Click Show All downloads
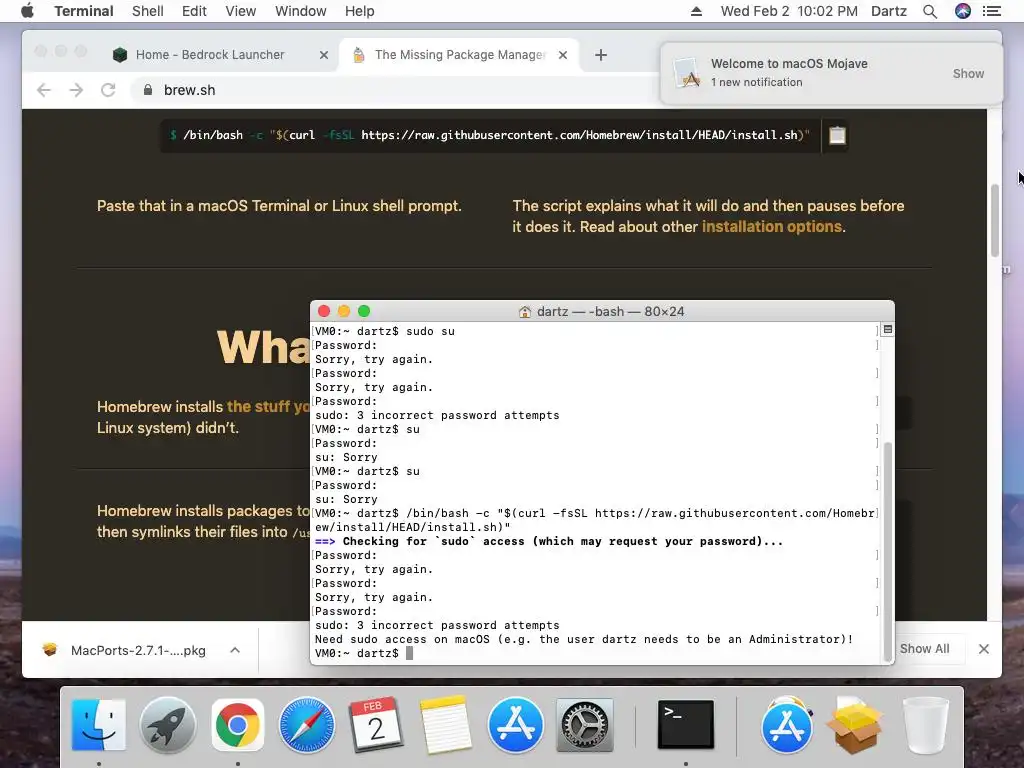This screenshot has height=768, width=1024. (924, 648)
